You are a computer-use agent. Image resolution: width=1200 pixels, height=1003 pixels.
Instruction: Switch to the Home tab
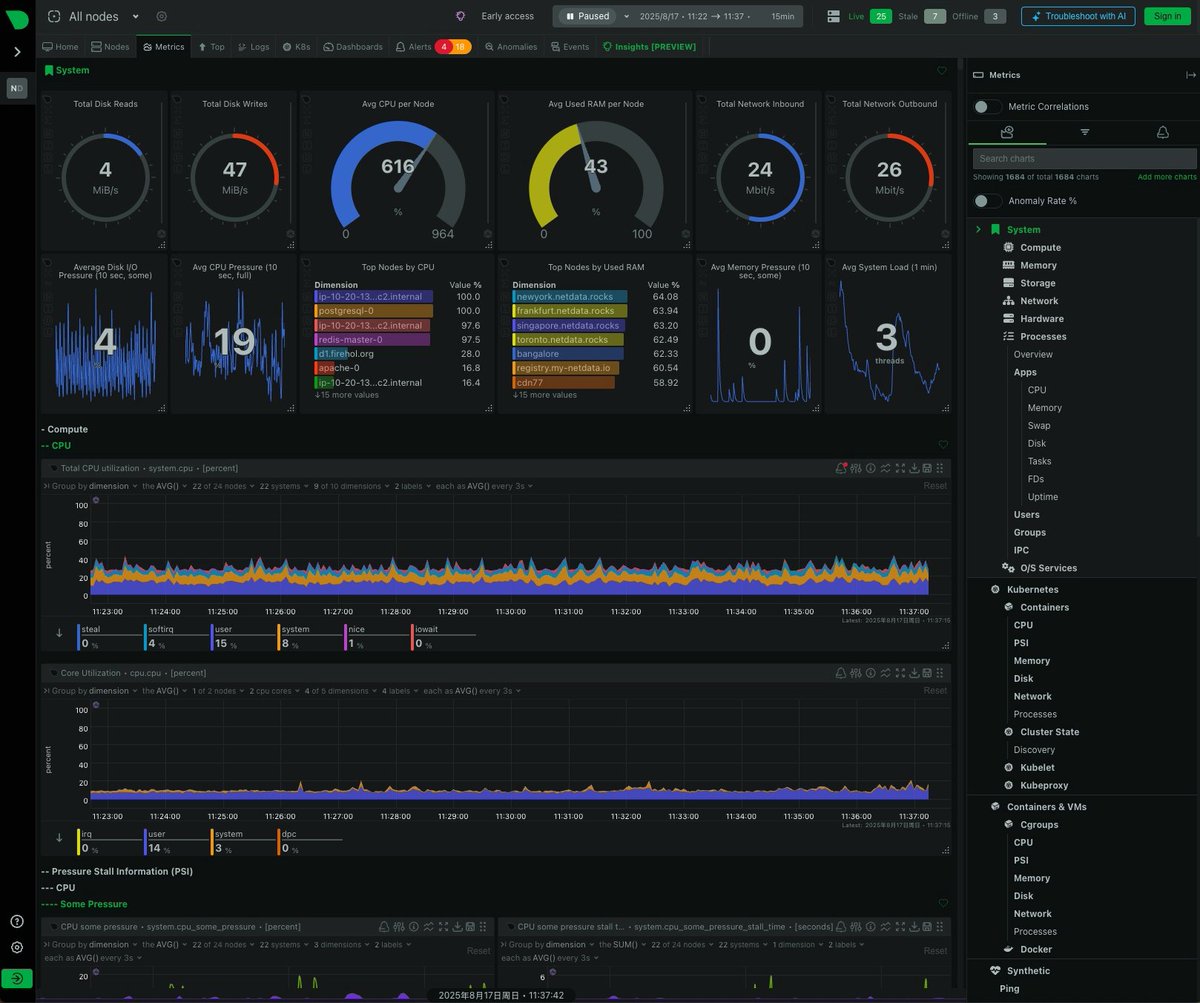click(x=61, y=47)
